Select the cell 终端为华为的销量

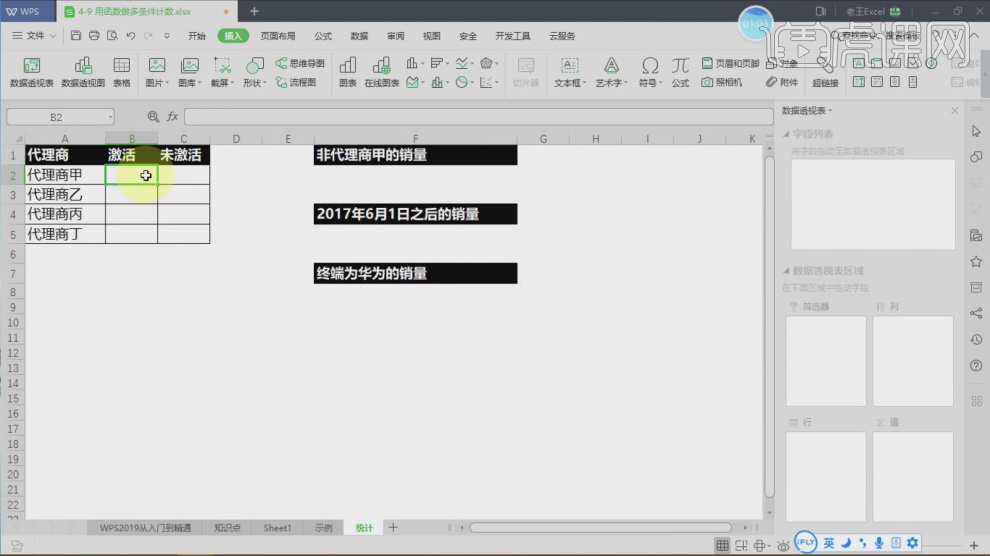pos(415,273)
